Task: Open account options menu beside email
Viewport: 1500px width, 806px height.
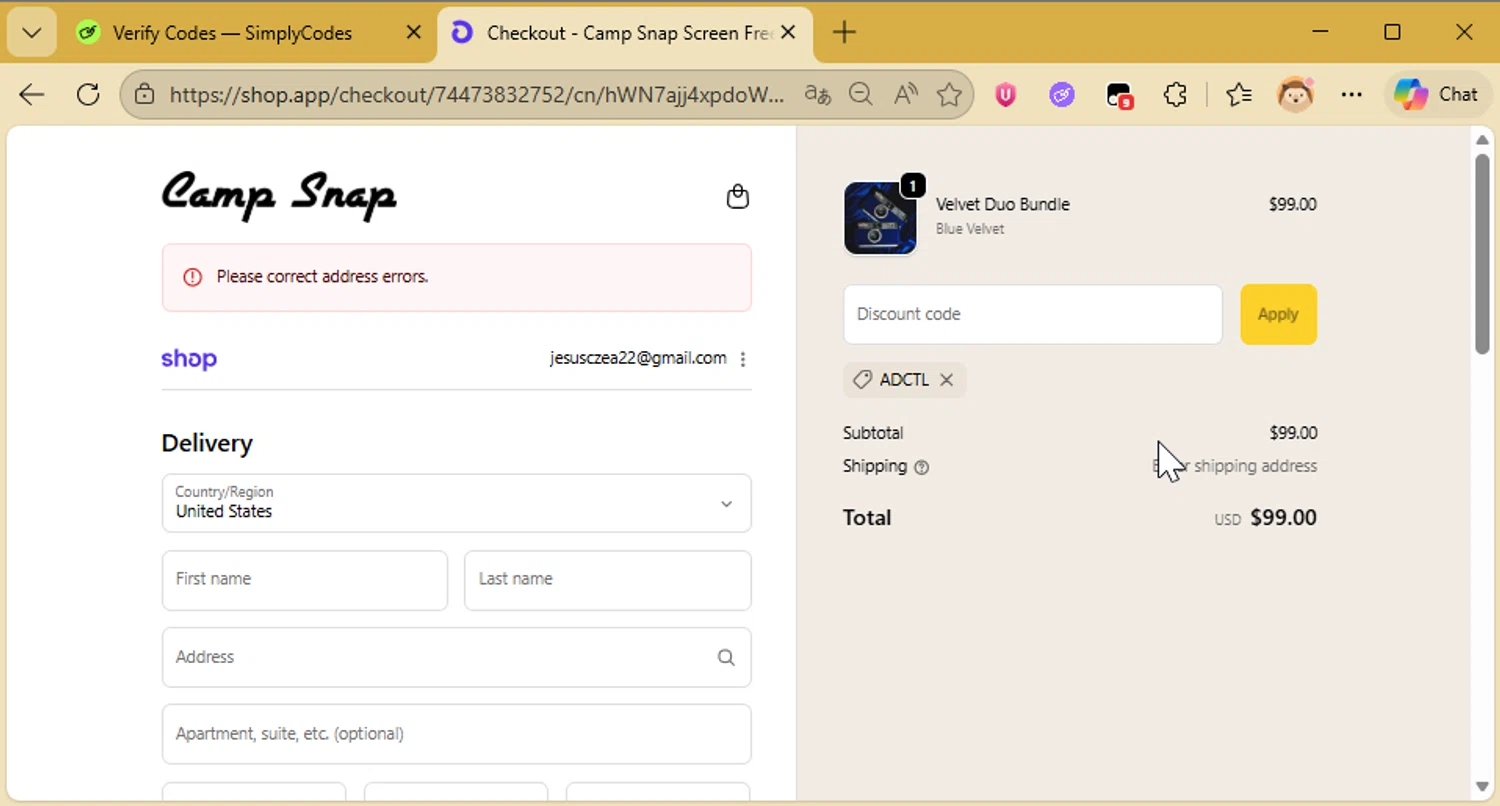Action: (742, 359)
